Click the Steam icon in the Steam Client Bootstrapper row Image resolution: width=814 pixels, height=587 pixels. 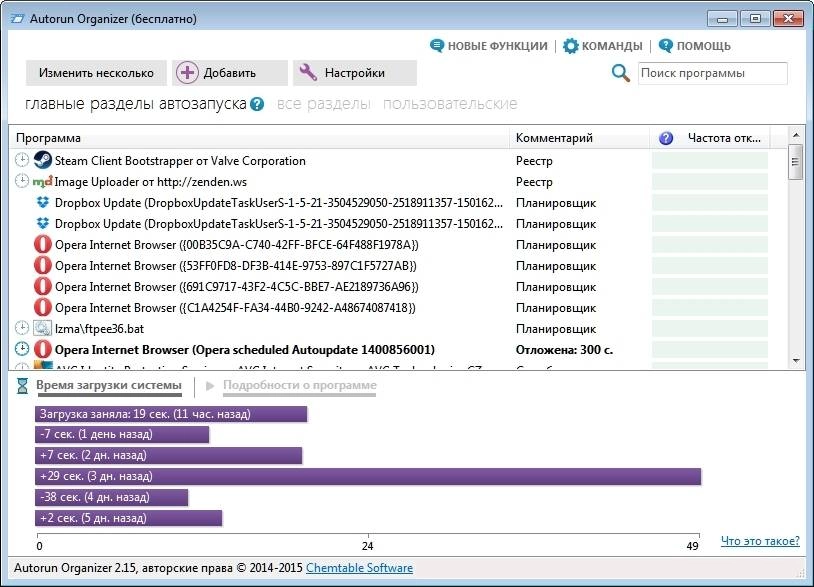pyautogui.click(x=43, y=160)
